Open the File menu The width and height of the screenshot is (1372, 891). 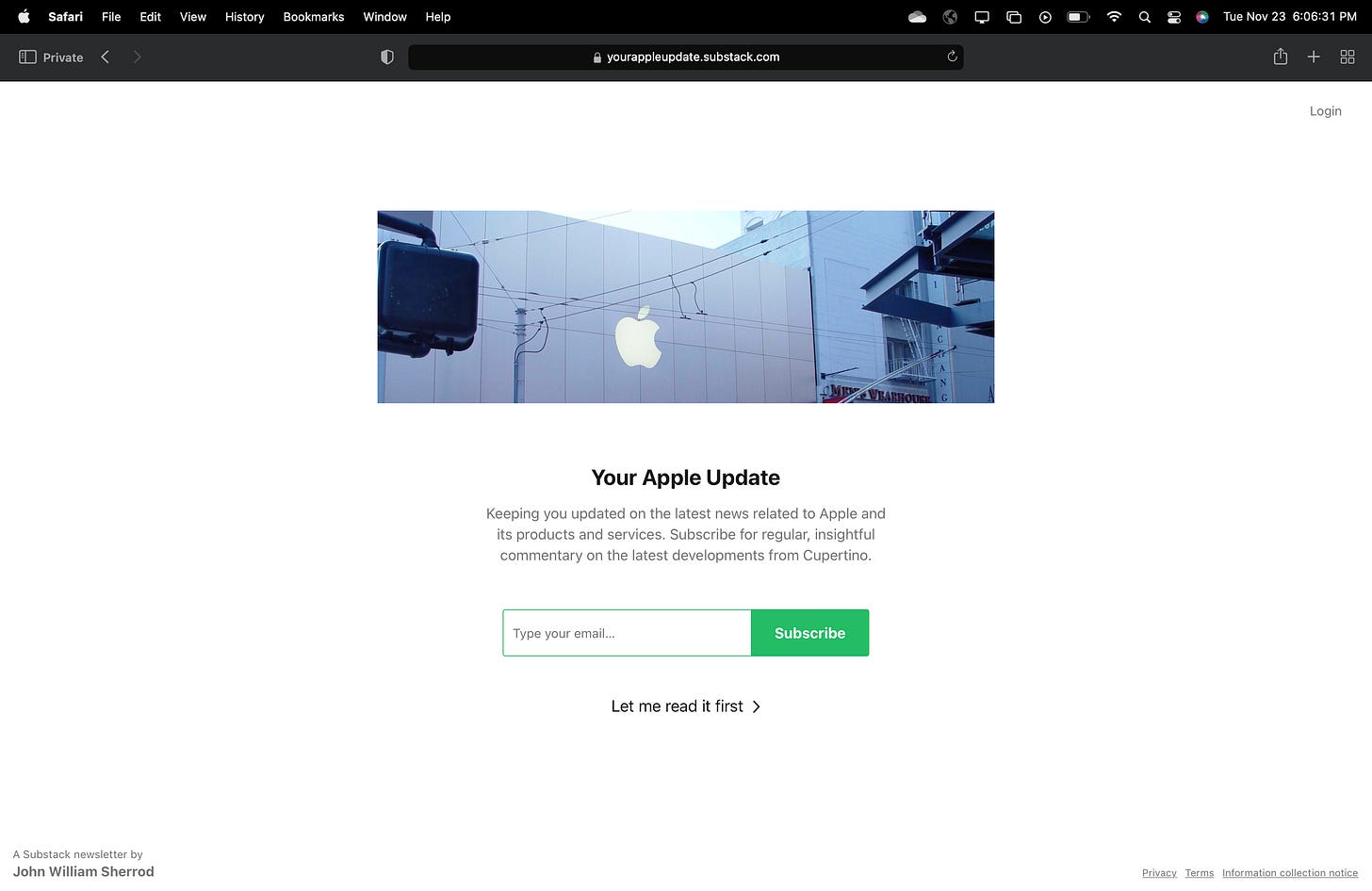(x=111, y=17)
